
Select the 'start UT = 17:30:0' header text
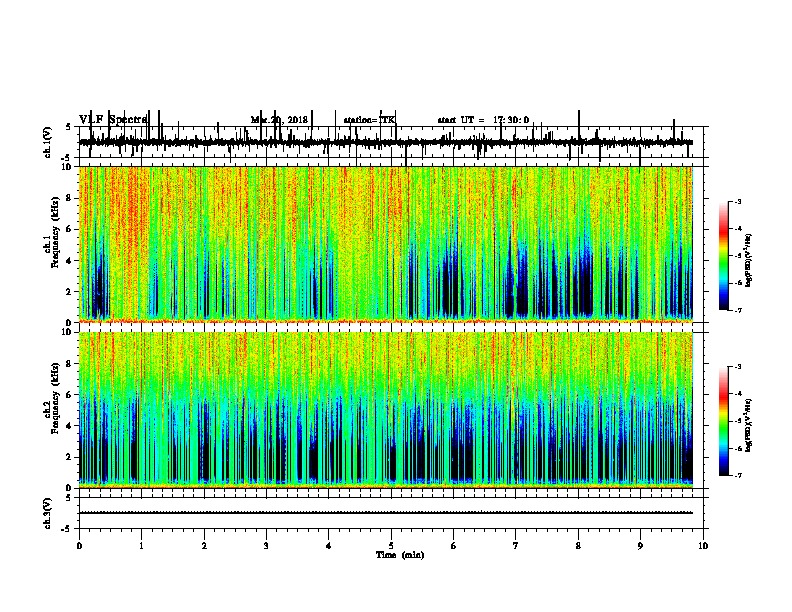point(483,120)
